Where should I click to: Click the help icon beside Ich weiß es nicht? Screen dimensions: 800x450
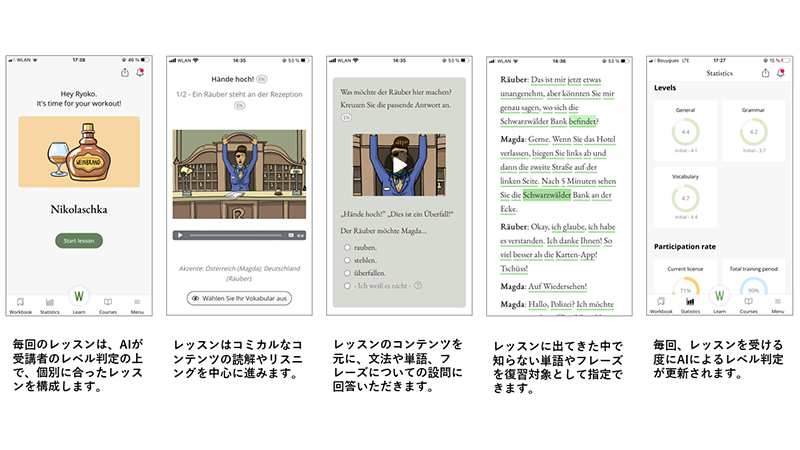418,285
